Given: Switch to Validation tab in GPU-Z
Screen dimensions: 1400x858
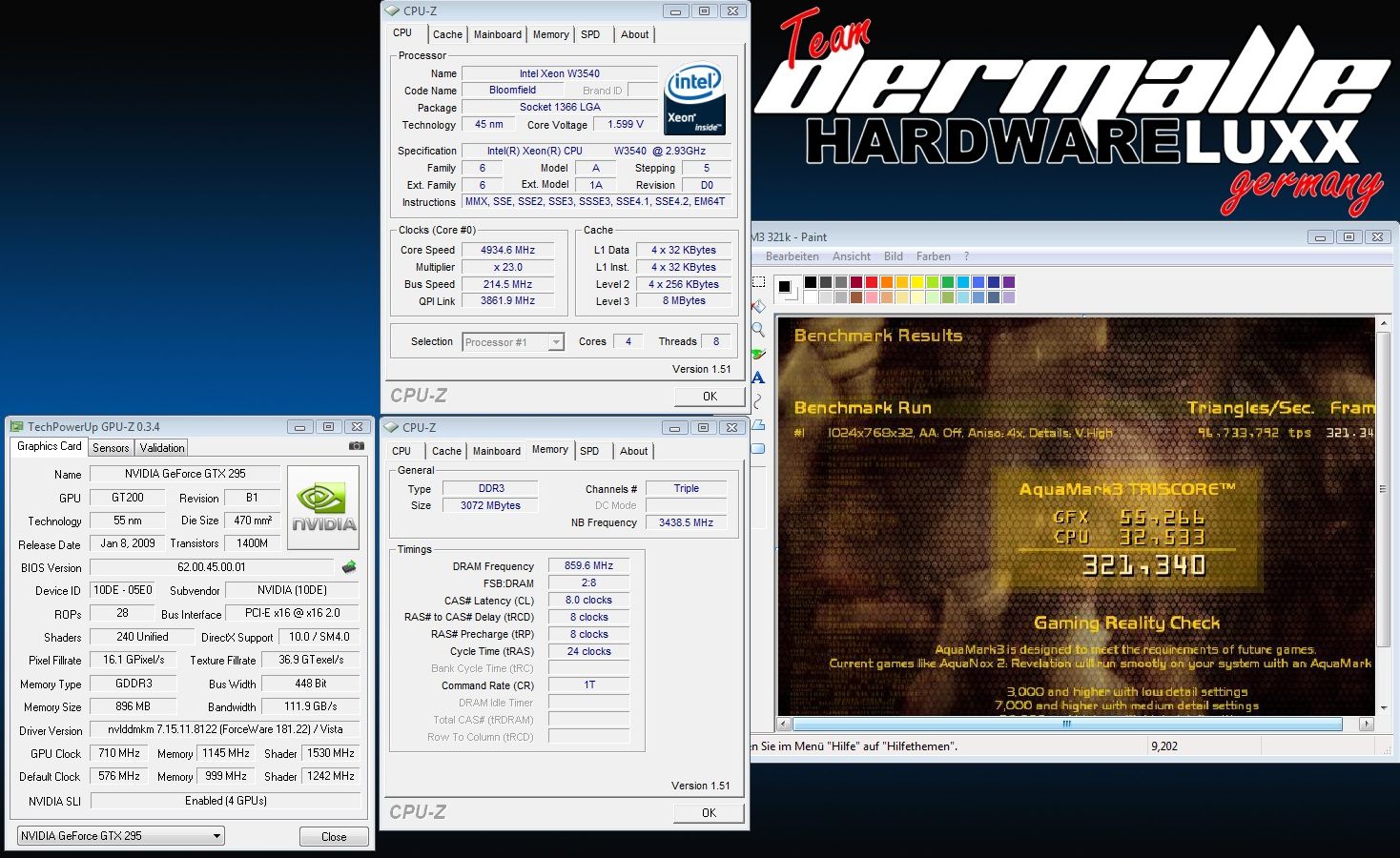Looking at the screenshot, I should click(x=162, y=448).
